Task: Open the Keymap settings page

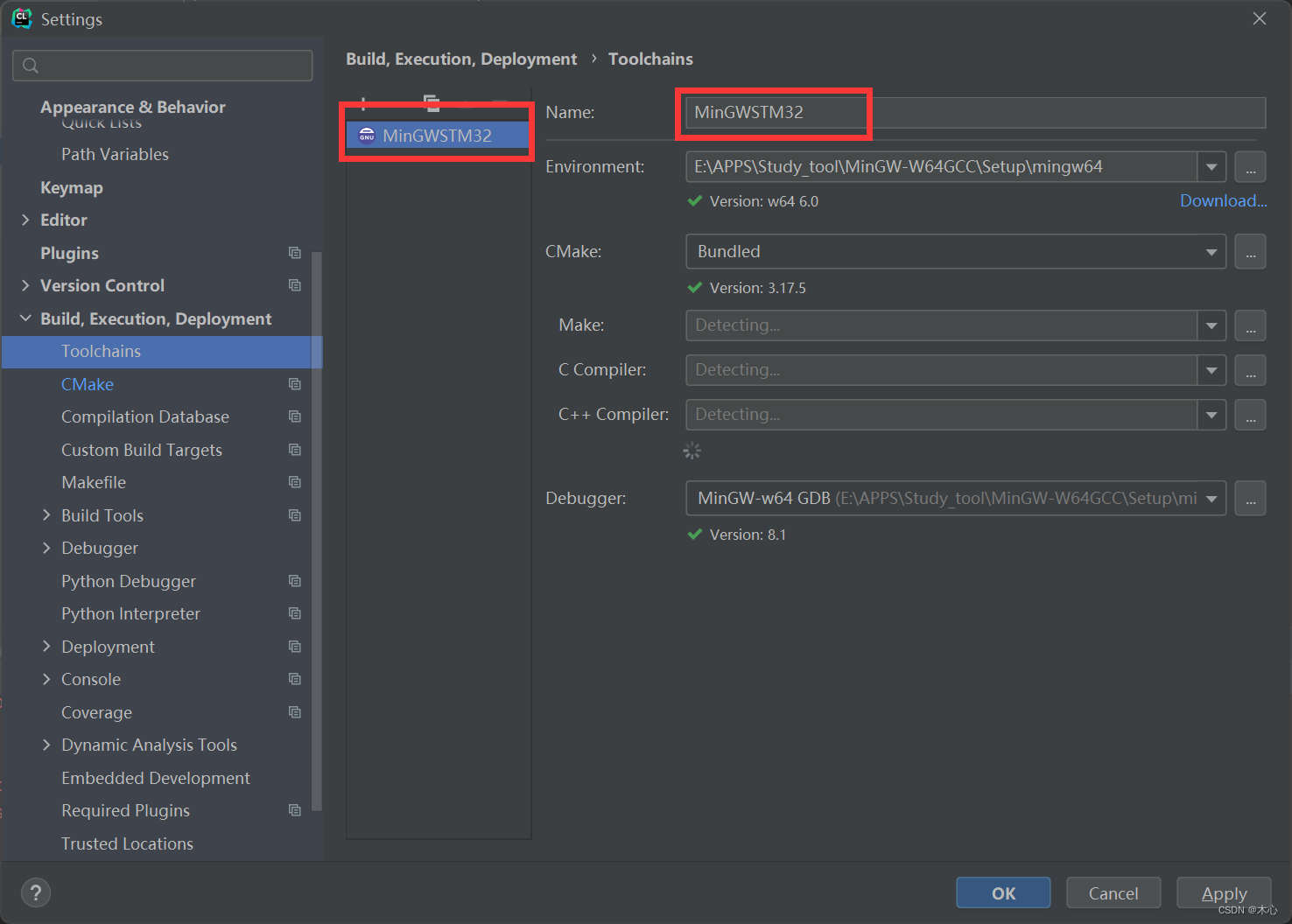Action: coord(72,187)
